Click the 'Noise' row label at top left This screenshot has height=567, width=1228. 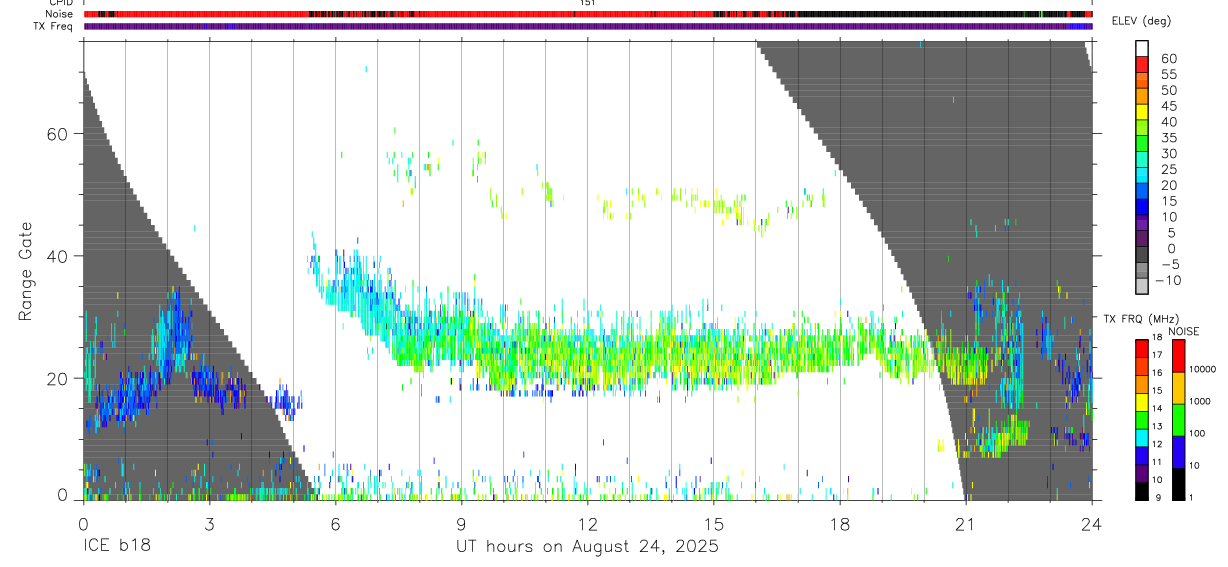(x=60, y=14)
